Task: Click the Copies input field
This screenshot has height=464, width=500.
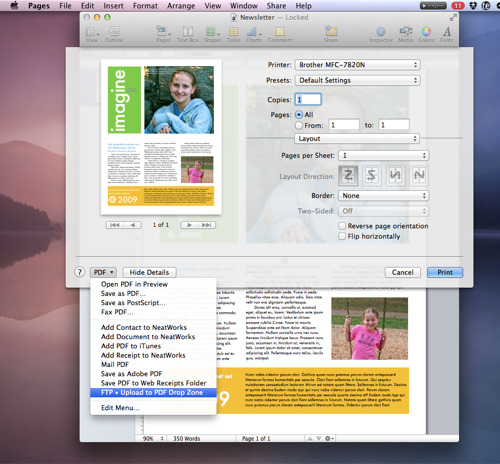Action: (308, 99)
